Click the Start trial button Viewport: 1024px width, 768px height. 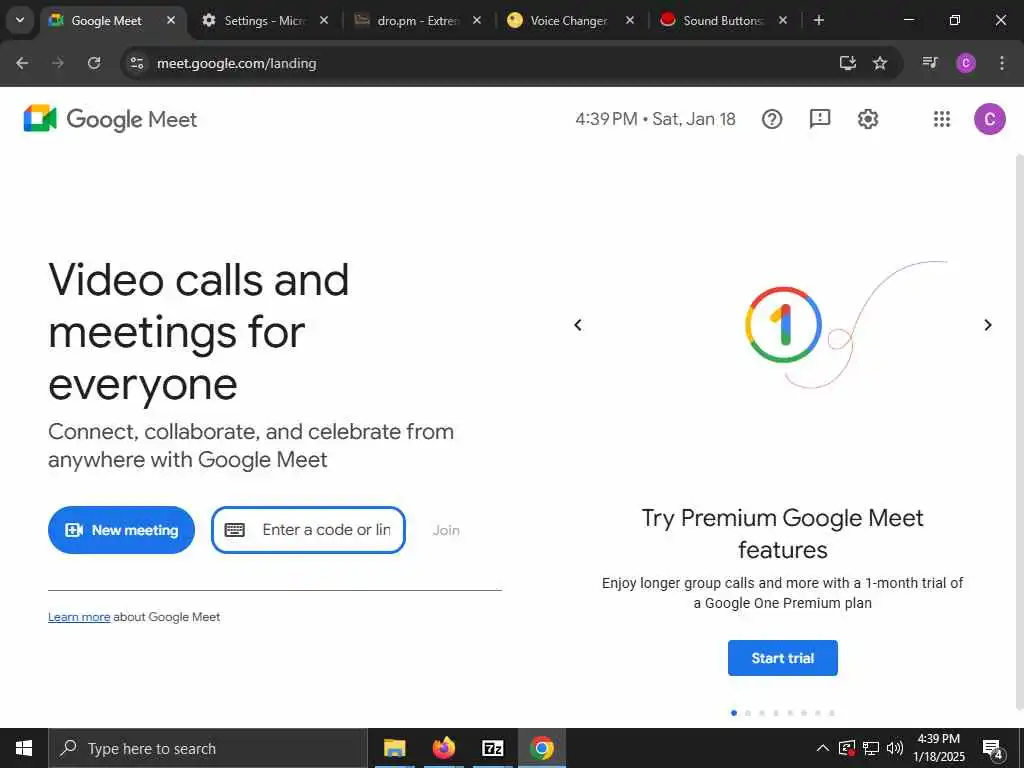pyautogui.click(x=782, y=658)
